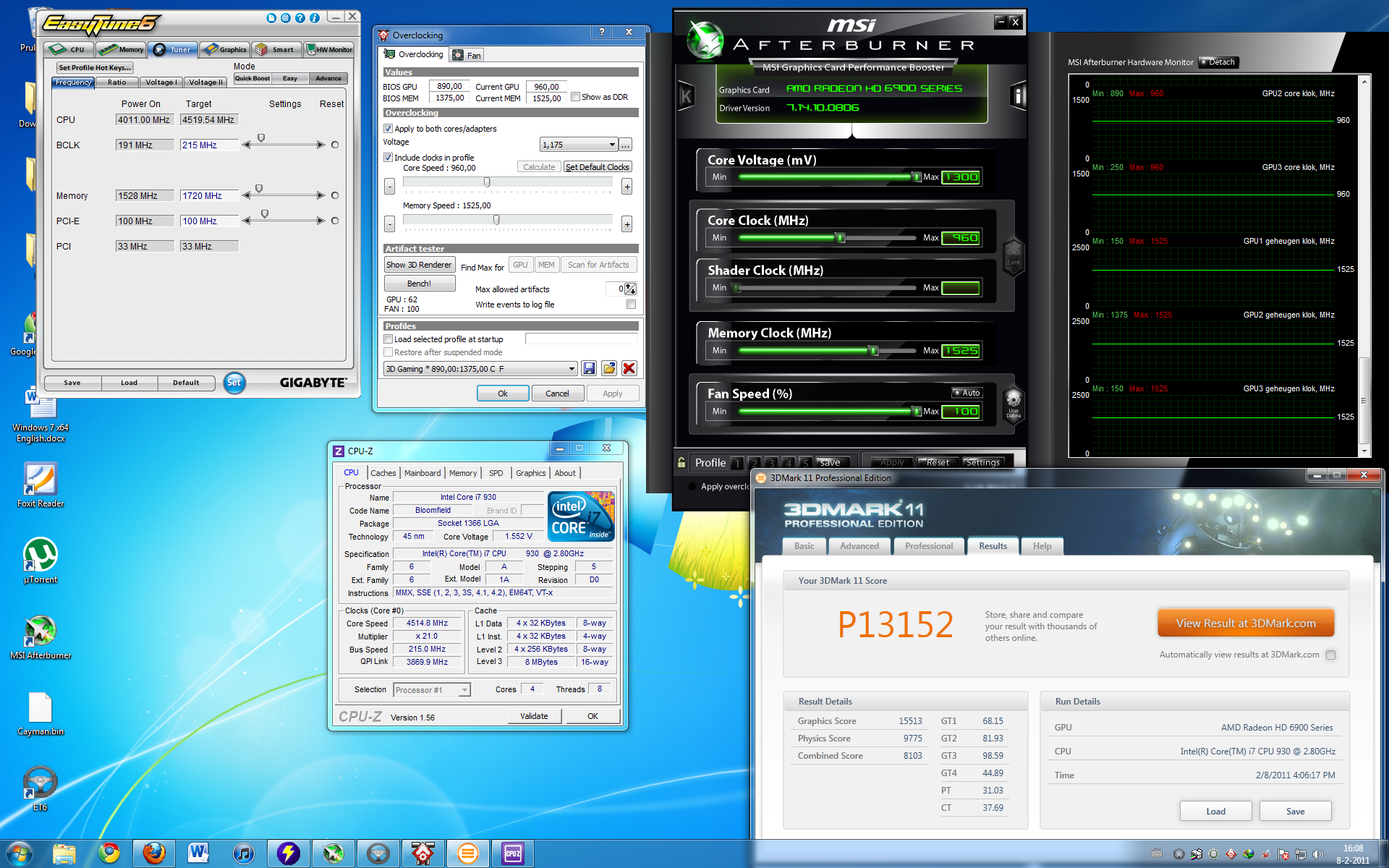Click the load profile folder icon
Viewport: 1389px width, 868px height.
click(x=609, y=369)
